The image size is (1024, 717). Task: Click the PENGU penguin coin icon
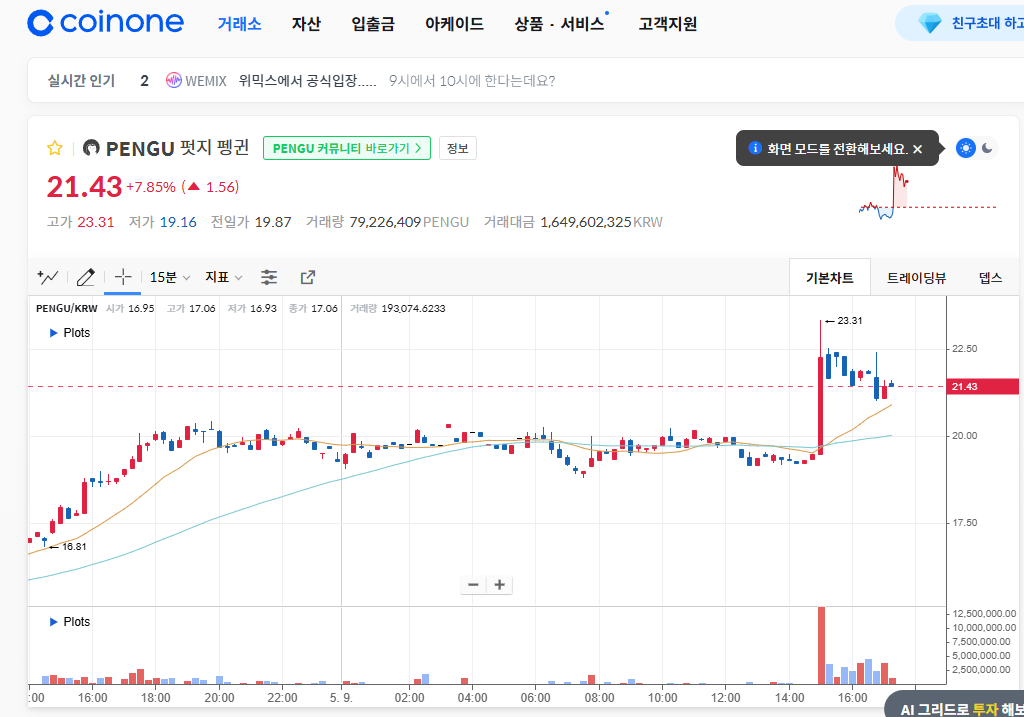point(91,148)
